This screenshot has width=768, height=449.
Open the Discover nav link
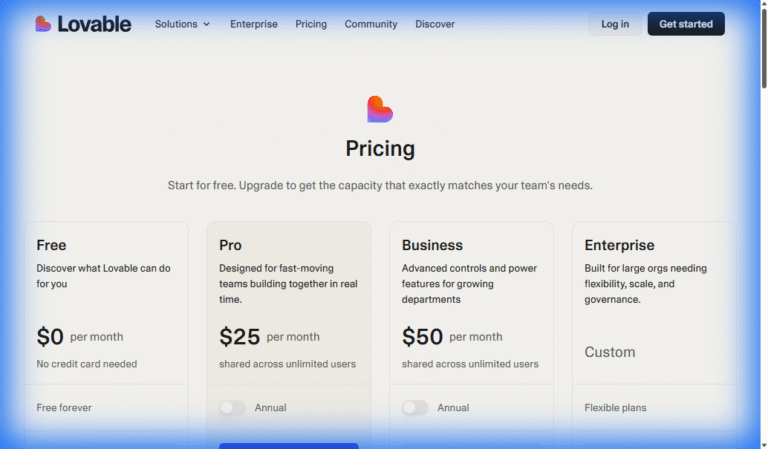pyautogui.click(x=435, y=24)
